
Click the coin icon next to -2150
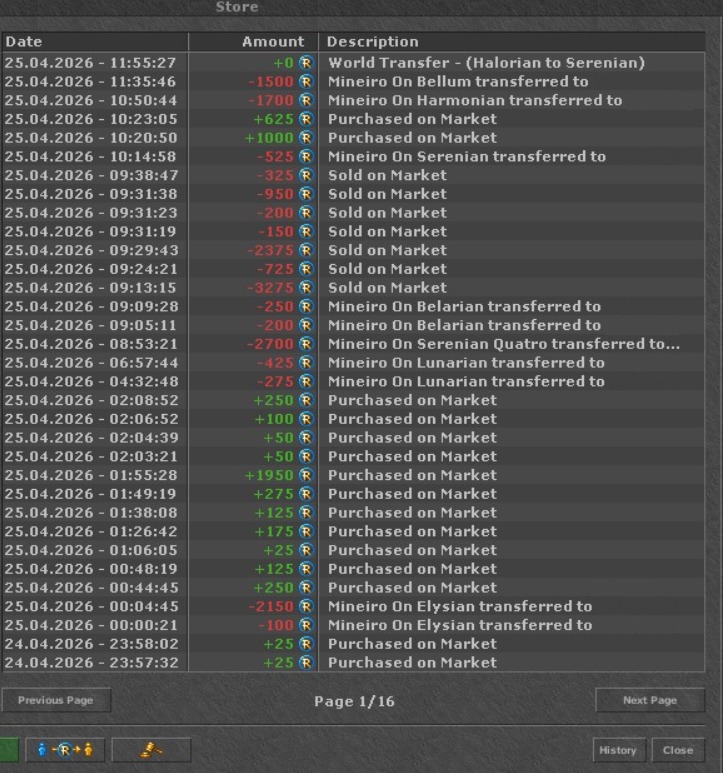[x=306, y=606]
